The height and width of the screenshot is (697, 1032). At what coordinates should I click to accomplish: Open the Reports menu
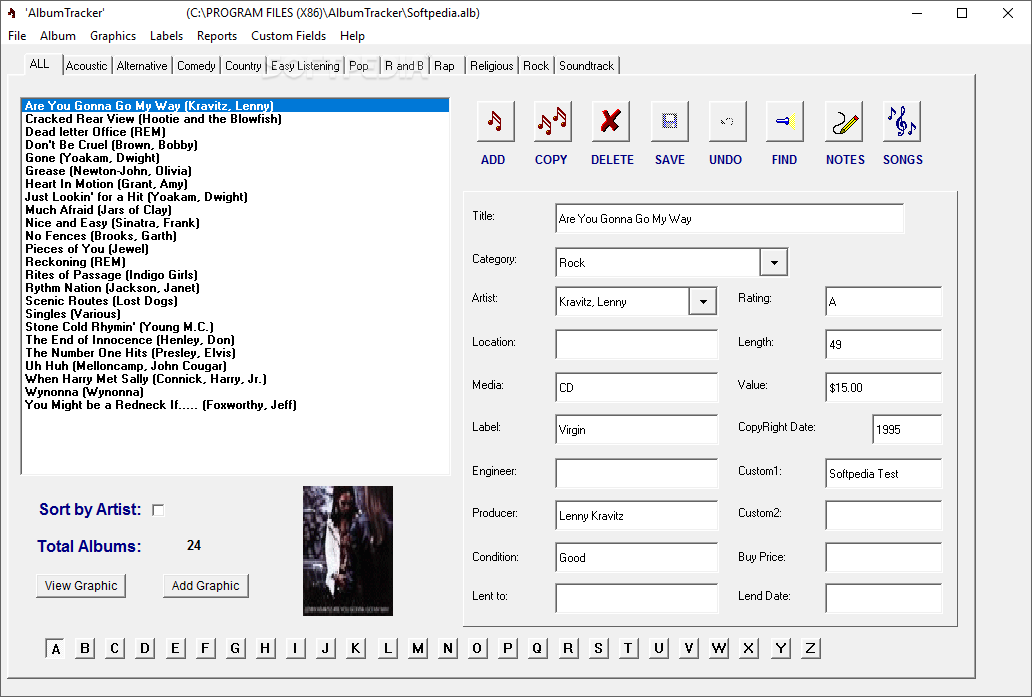217,36
